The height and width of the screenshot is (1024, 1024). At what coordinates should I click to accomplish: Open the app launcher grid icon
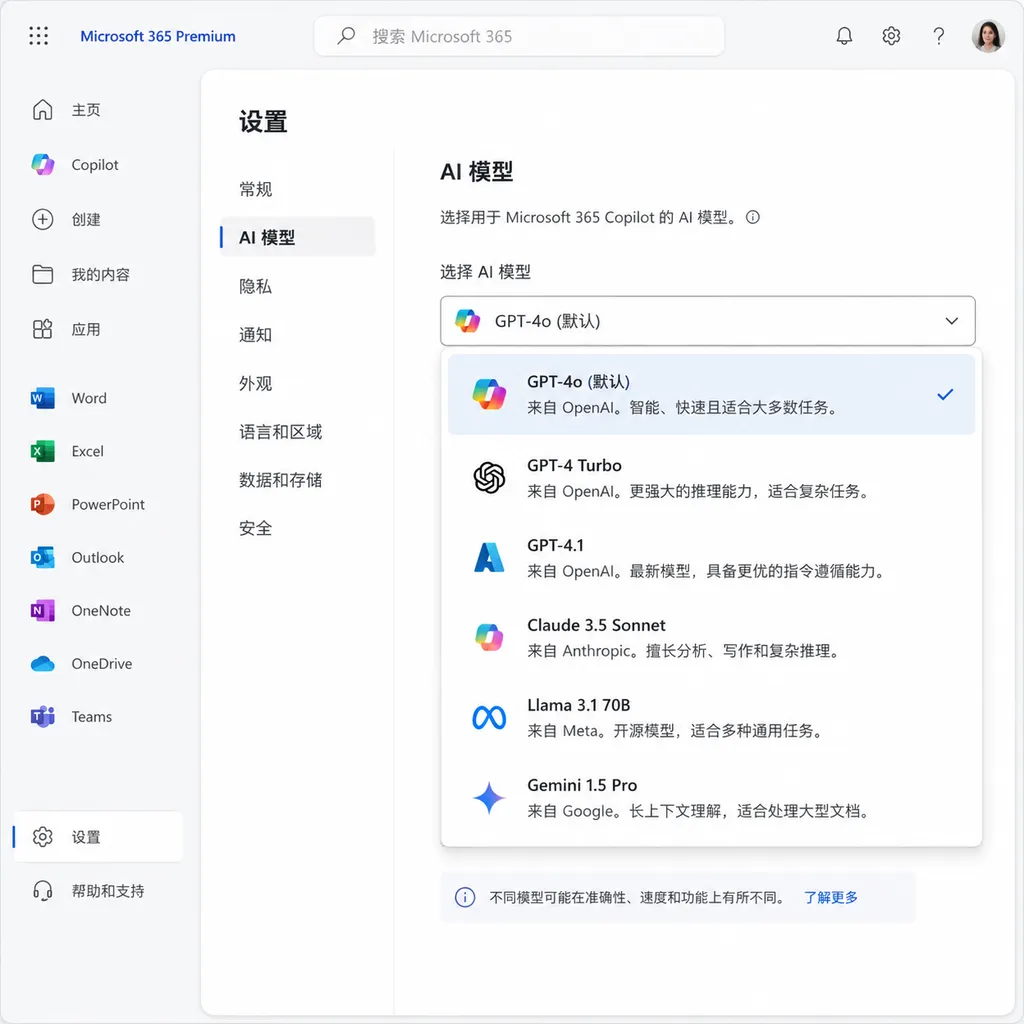(39, 36)
